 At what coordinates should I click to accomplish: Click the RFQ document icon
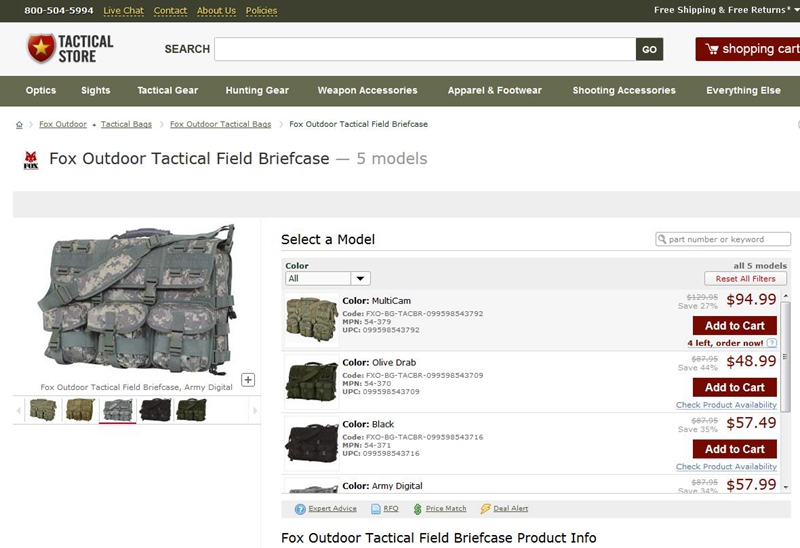coord(376,509)
